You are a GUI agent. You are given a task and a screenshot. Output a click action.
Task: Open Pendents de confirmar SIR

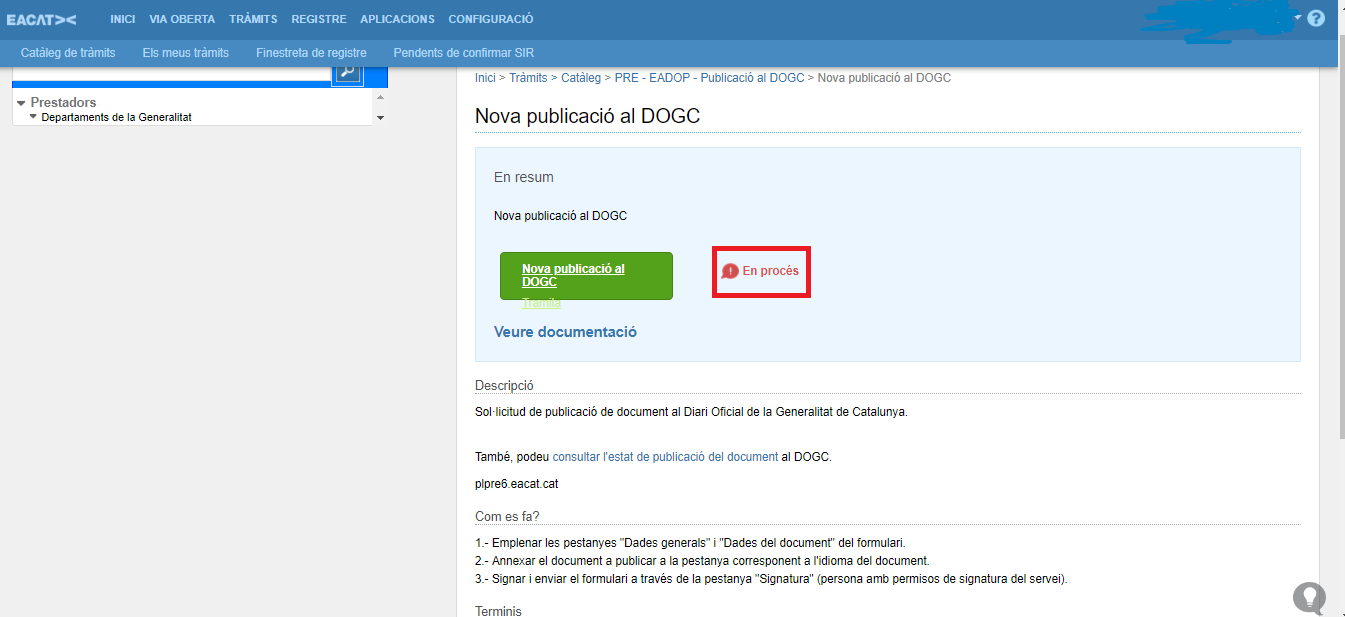(470, 53)
